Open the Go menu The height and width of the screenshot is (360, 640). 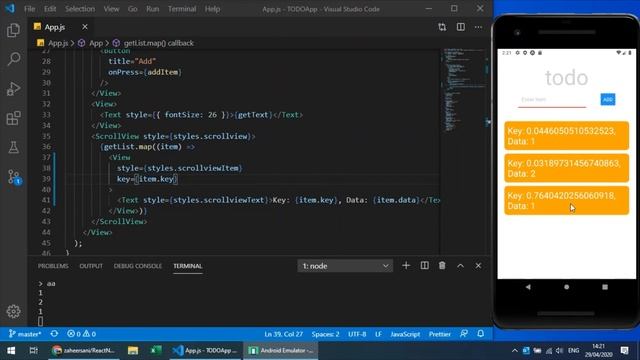pos(133,9)
